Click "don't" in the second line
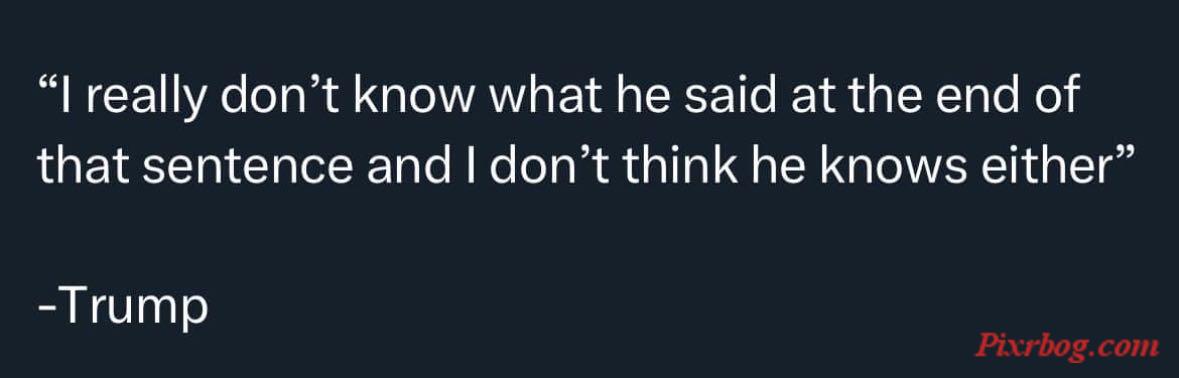 555,167
